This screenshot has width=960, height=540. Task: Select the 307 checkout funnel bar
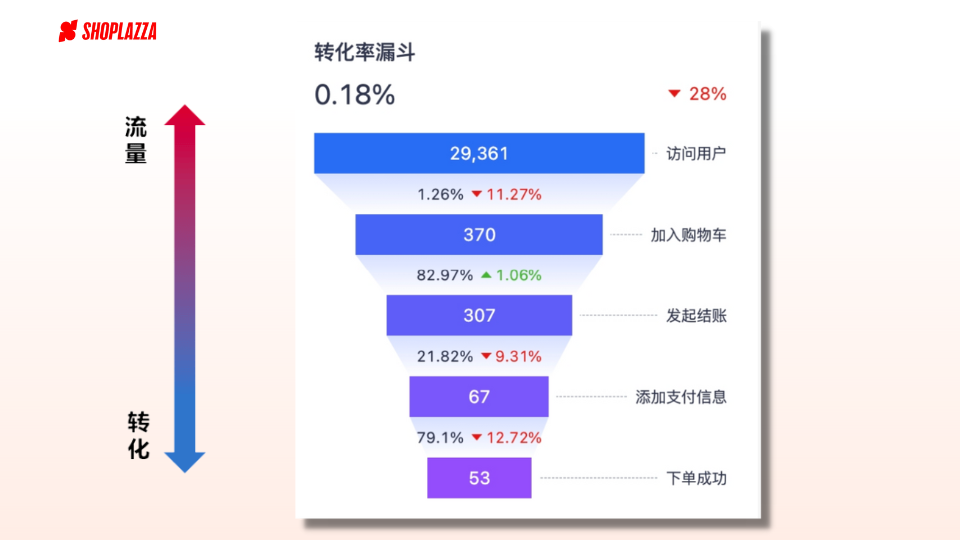click(x=479, y=315)
